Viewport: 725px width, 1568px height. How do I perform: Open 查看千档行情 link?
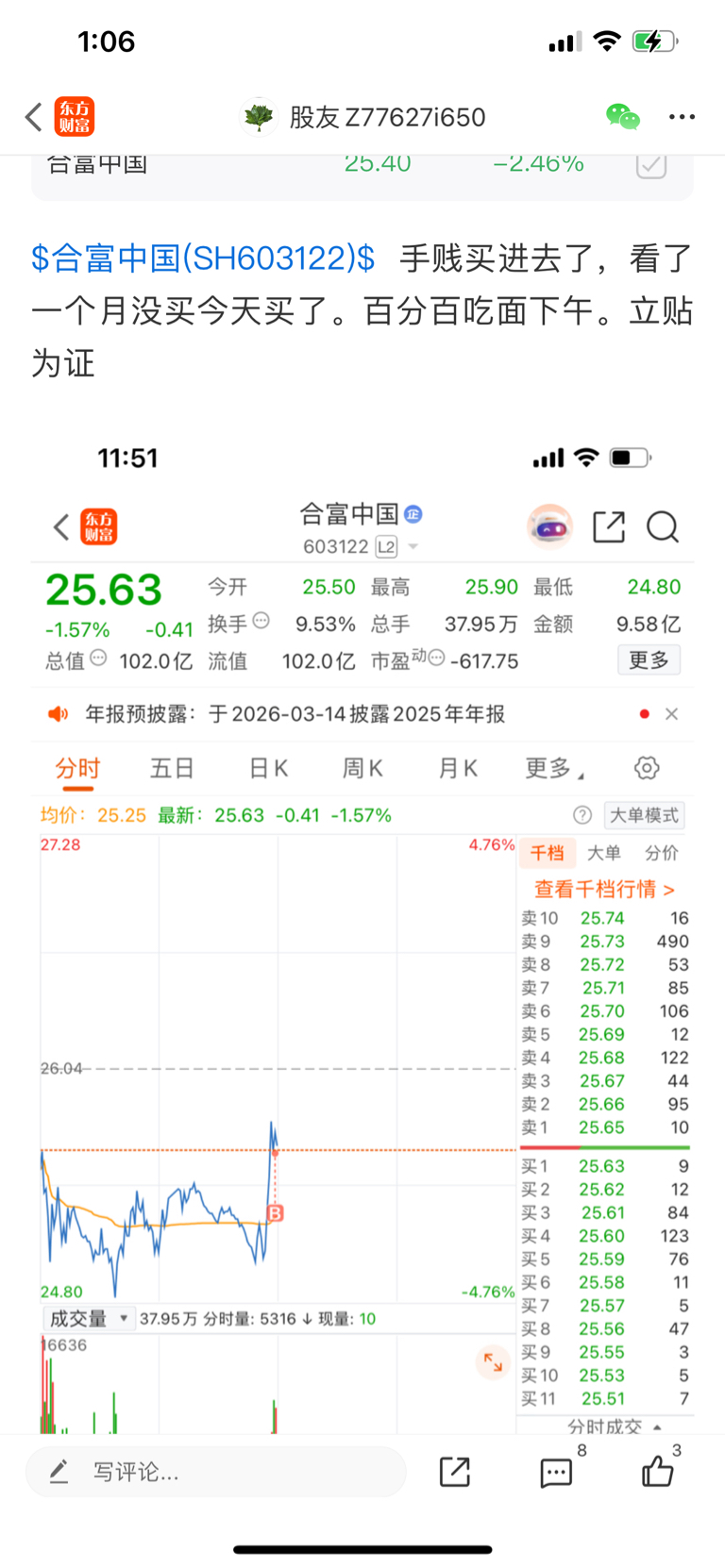point(604,889)
